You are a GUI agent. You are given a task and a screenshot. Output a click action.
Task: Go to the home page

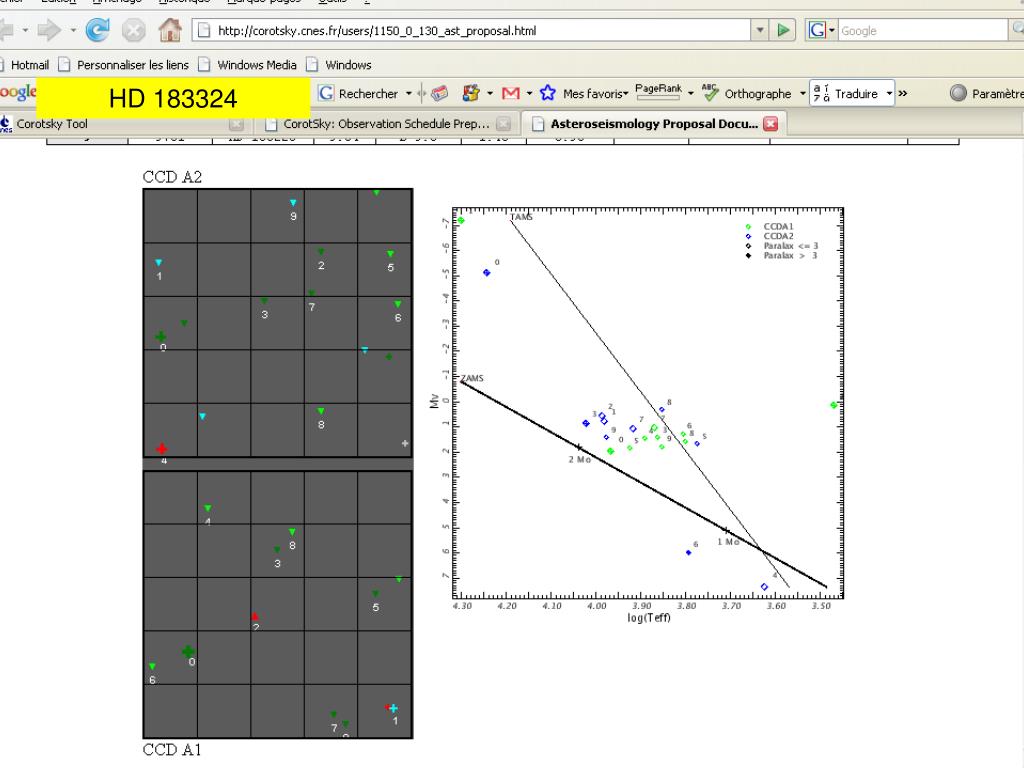pos(170,30)
